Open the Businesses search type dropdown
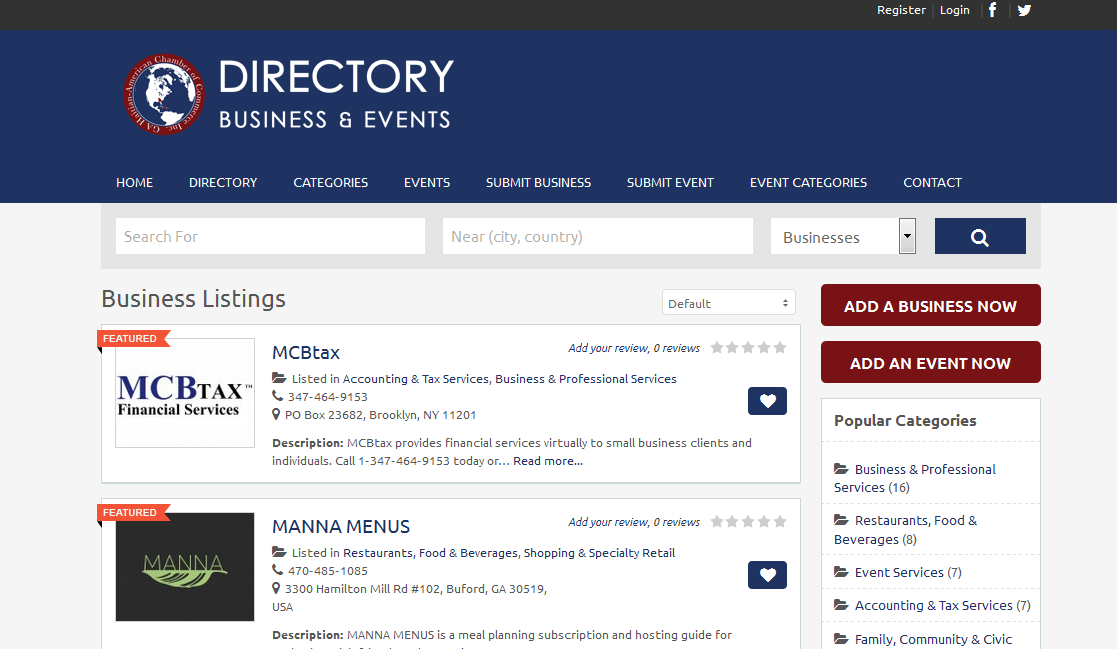The height and width of the screenshot is (649, 1117). (842, 237)
